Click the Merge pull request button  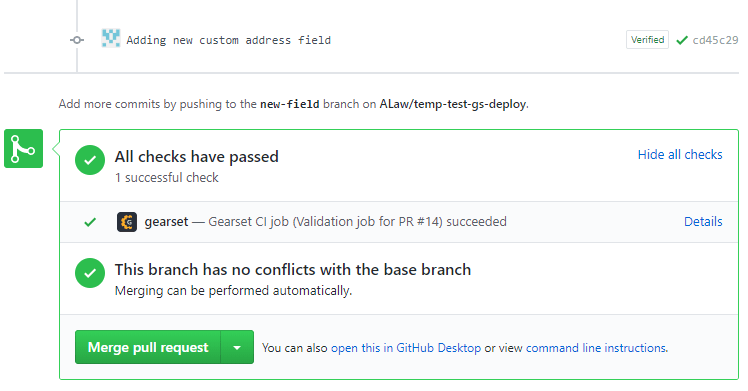[148, 347]
